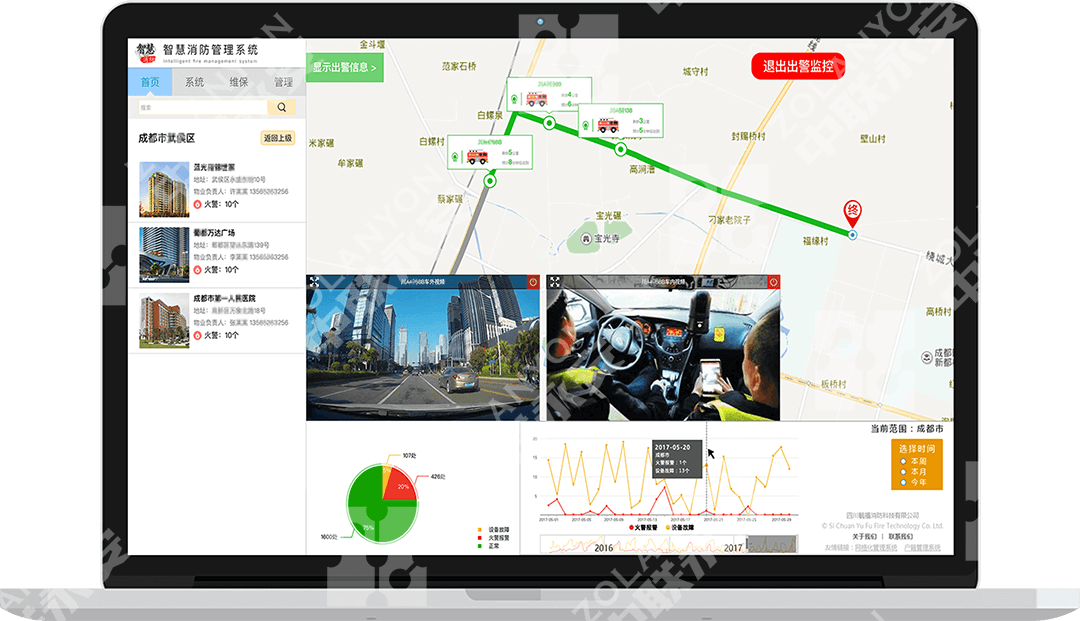
Task: Toggle the 火警报警 series in the line chart legend
Action: 643,528
